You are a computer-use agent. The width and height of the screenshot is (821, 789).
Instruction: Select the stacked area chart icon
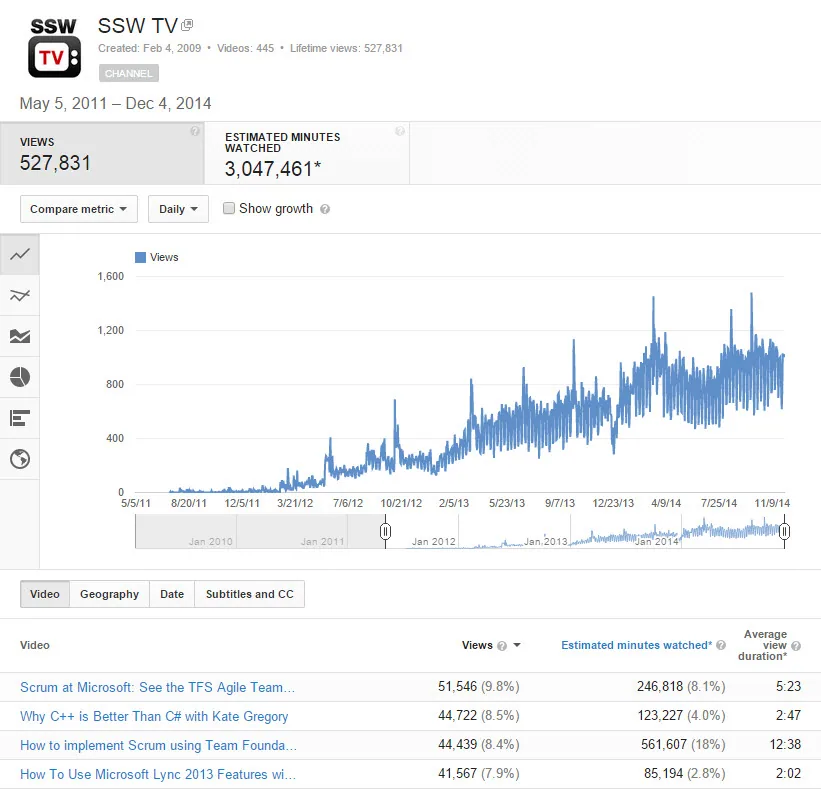click(x=20, y=336)
